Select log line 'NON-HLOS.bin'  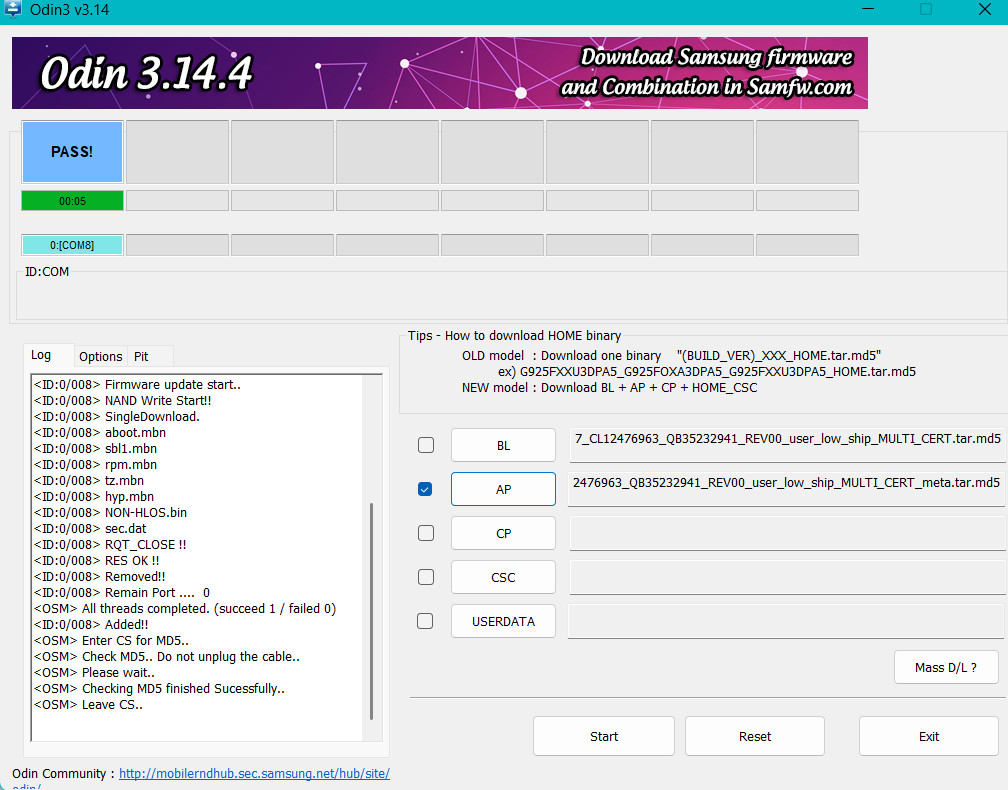click(110, 512)
